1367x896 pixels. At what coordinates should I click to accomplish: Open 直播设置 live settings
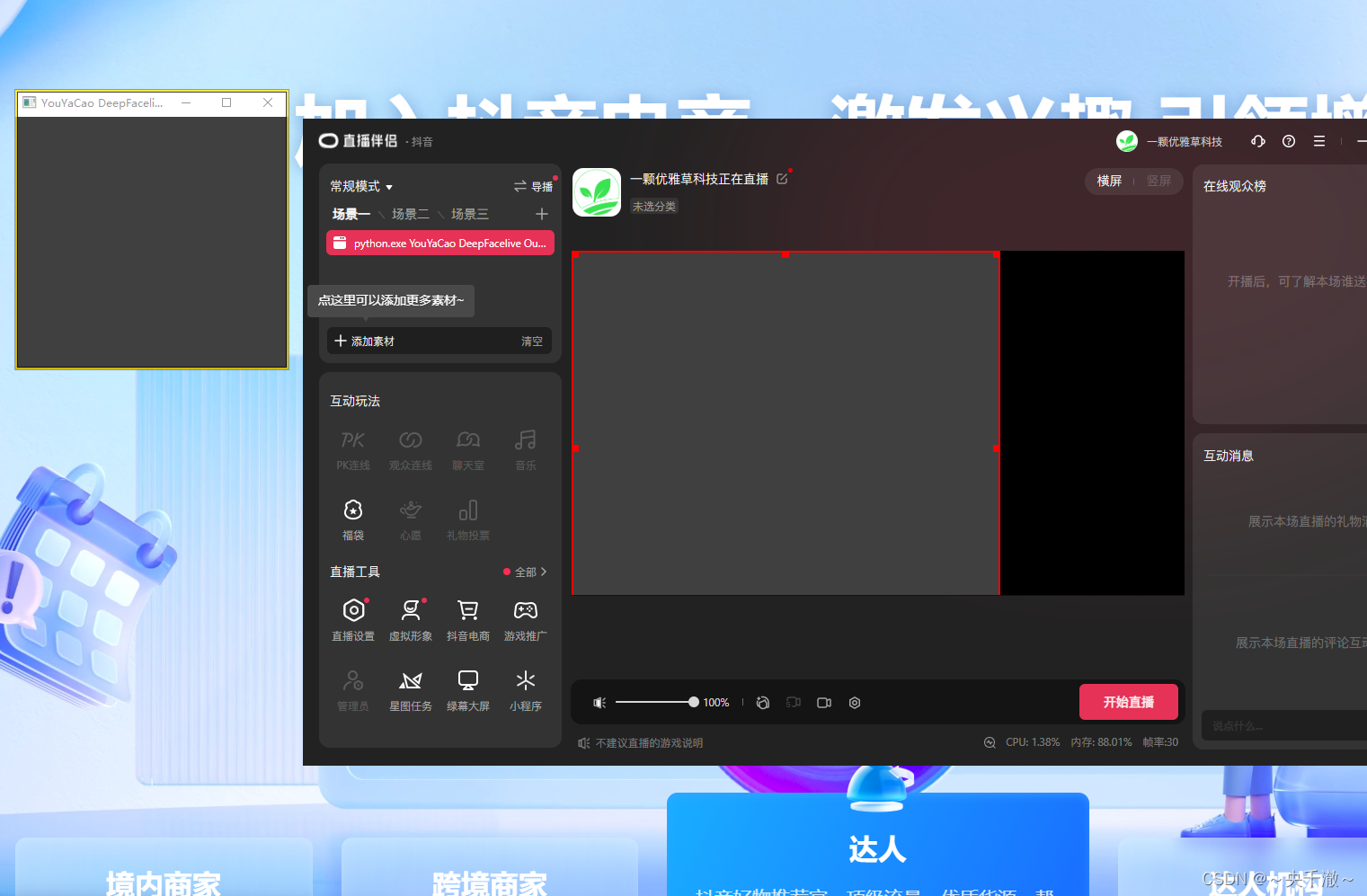tap(353, 620)
